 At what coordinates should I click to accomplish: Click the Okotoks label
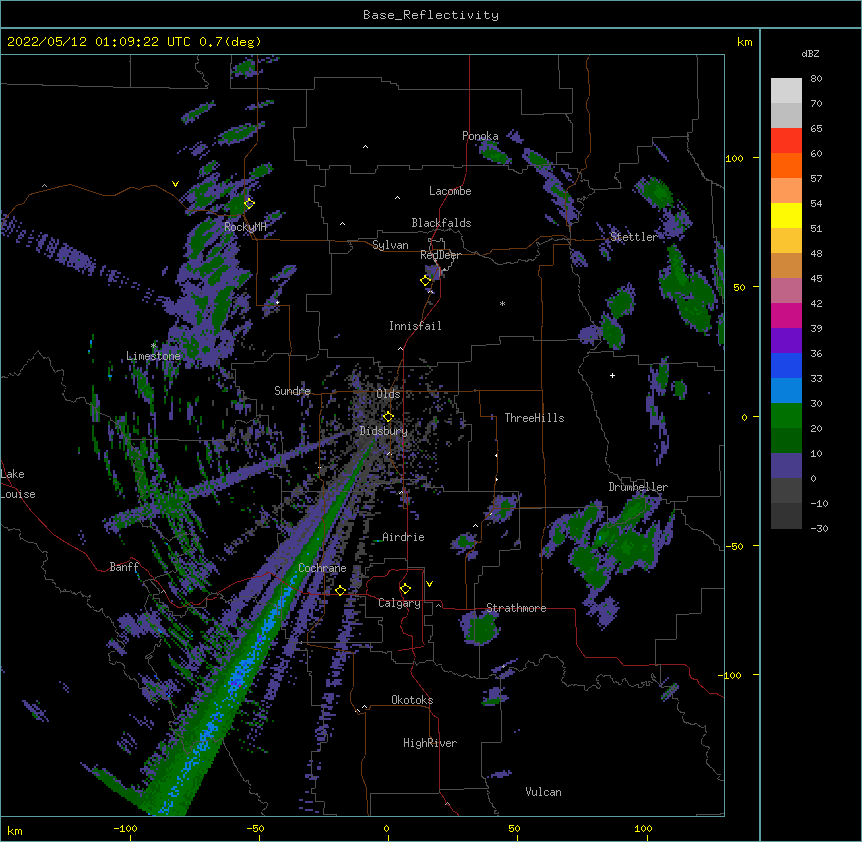tap(412, 700)
